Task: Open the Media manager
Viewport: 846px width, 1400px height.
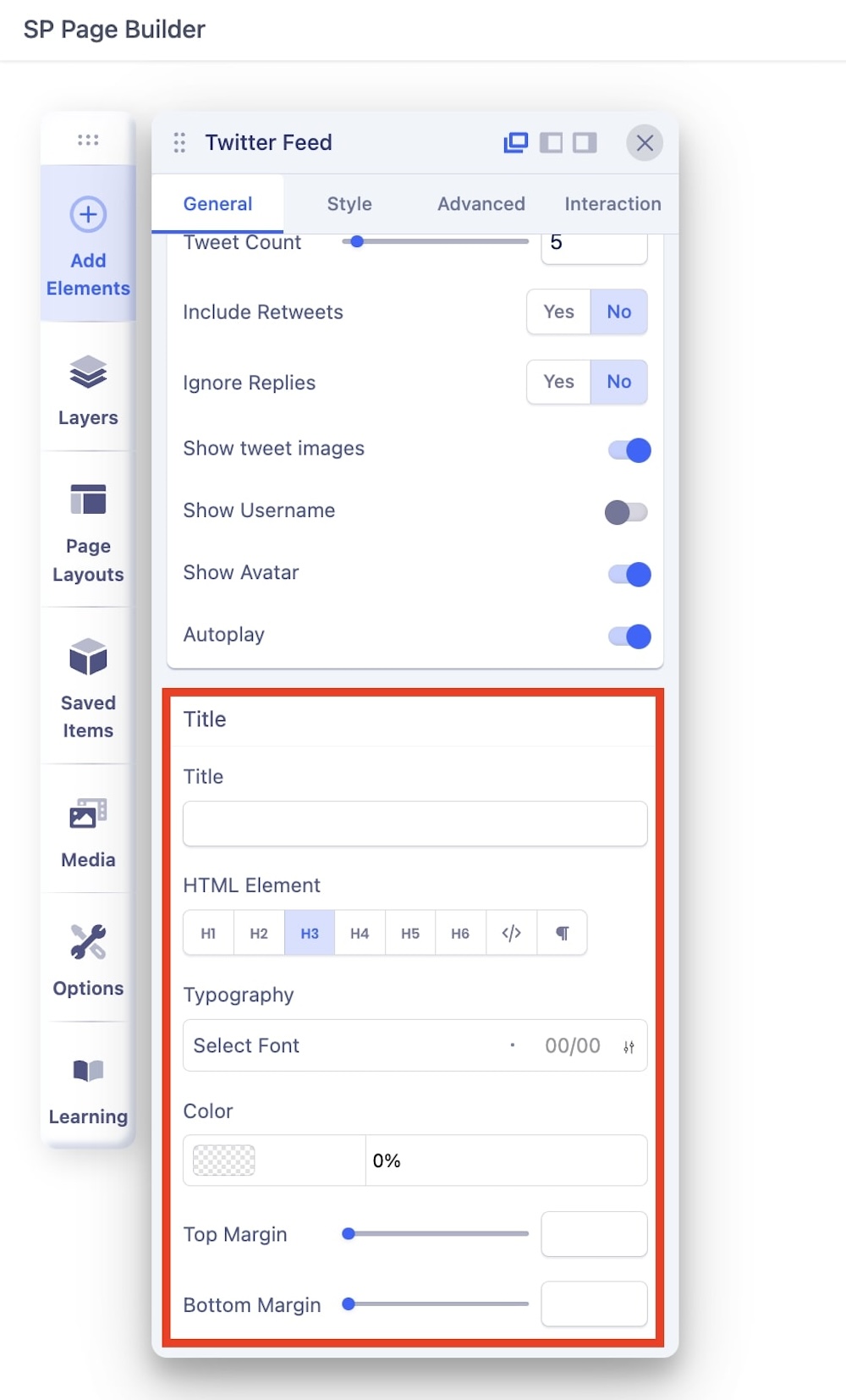Action: click(88, 831)
